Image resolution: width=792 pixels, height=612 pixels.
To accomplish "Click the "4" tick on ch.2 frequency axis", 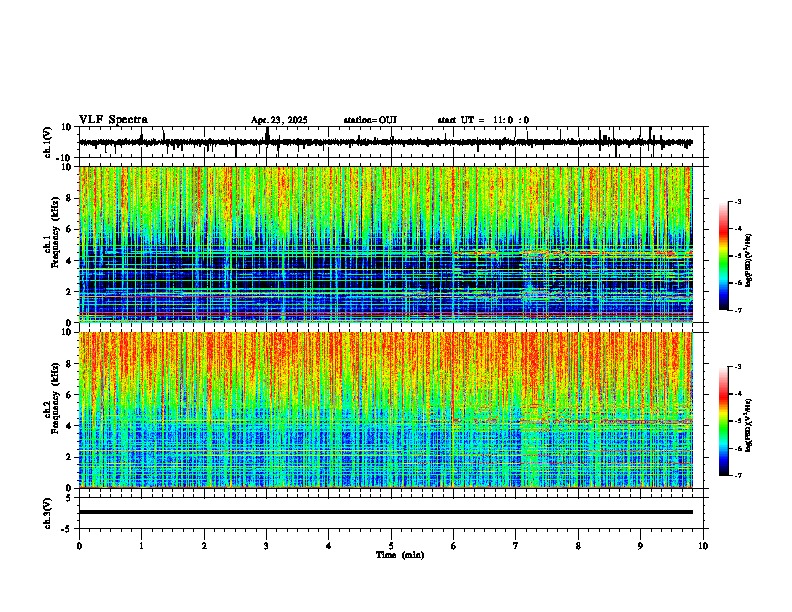I will coord(69,426).
